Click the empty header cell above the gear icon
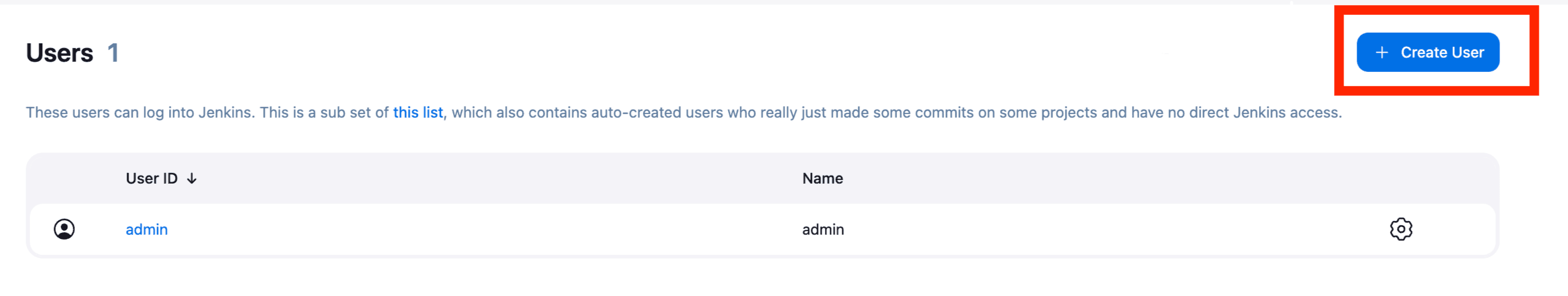 click(1401, 179)
